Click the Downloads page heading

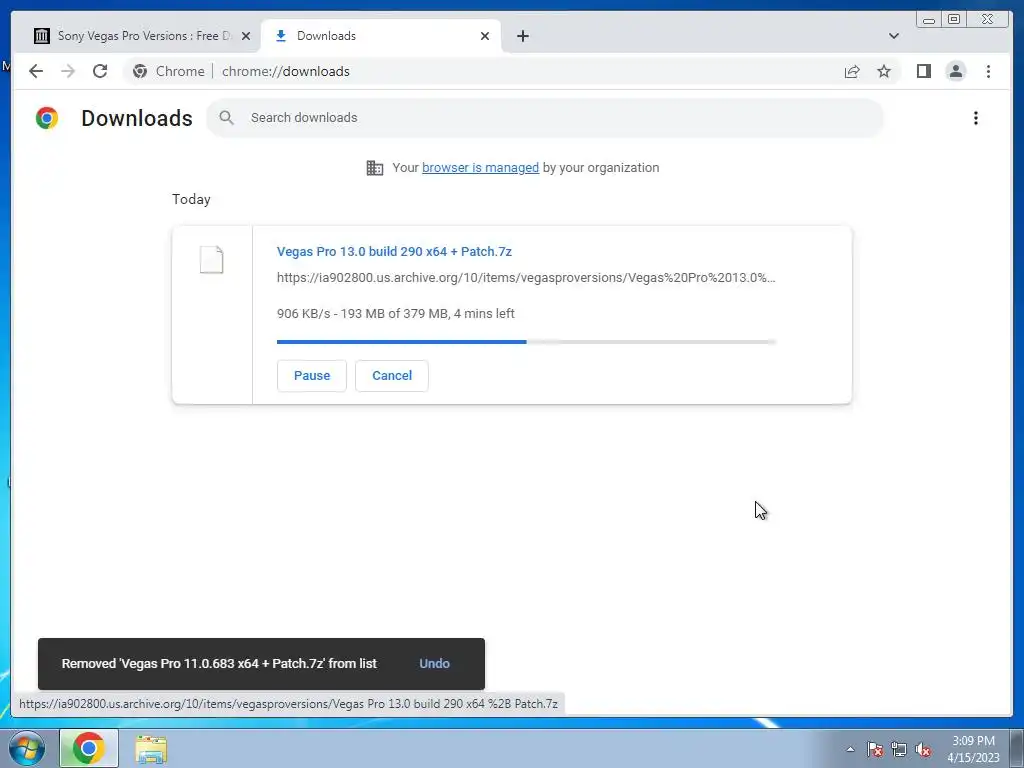[136, 118]
